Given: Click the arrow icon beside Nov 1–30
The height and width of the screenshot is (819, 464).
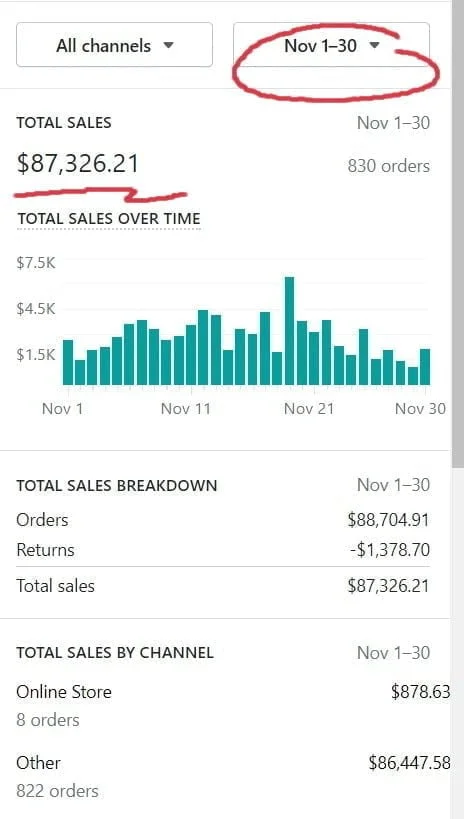Looking at the screenshot, I should pyautogui.click(x=374, y=45).
